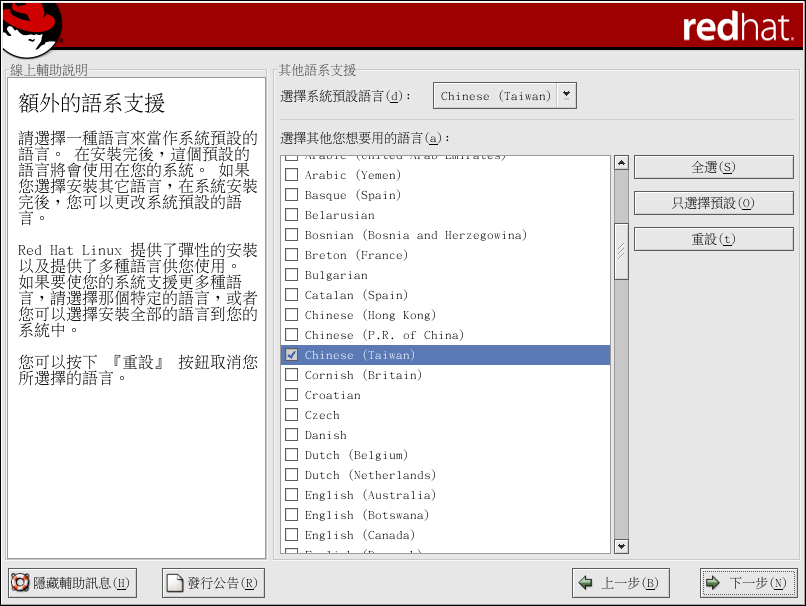Click the scrollbar down arrow of language list
Screen dimensions: 806x606
(x=621, y=546)
